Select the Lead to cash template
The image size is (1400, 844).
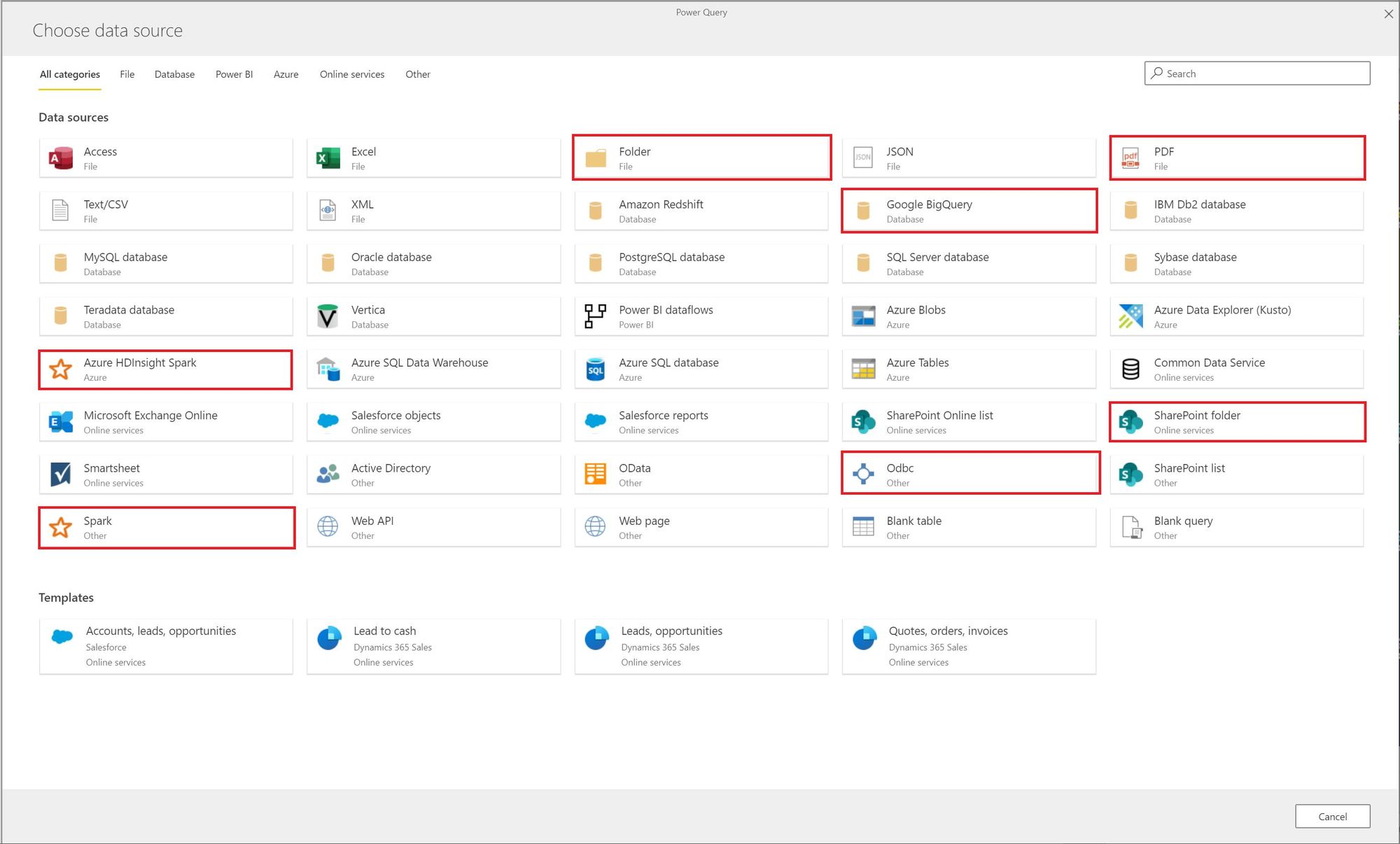click(x=433, y=646)
